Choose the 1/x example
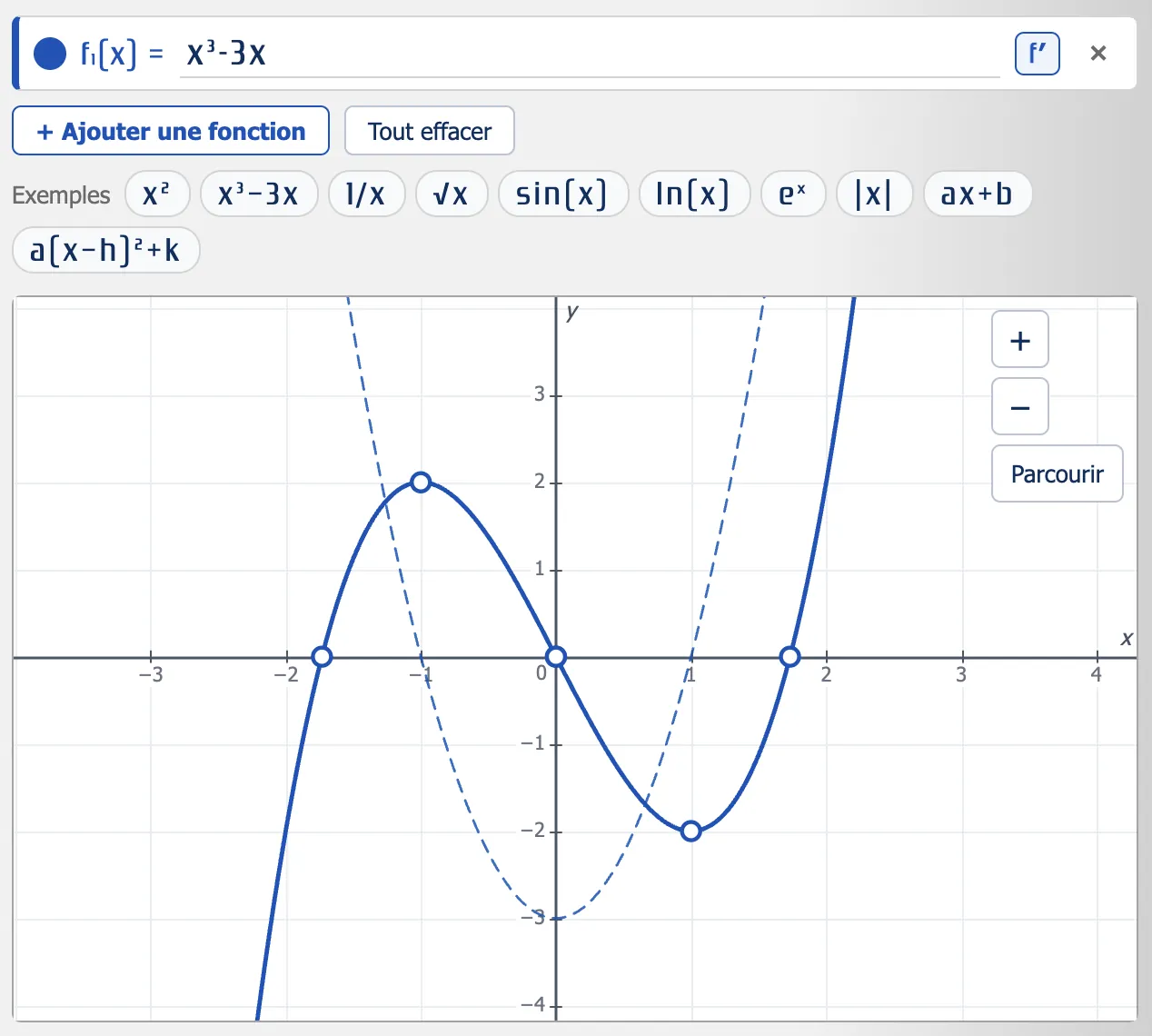The height and width of the screenshot is (1036, 1152). click(367, 194)
